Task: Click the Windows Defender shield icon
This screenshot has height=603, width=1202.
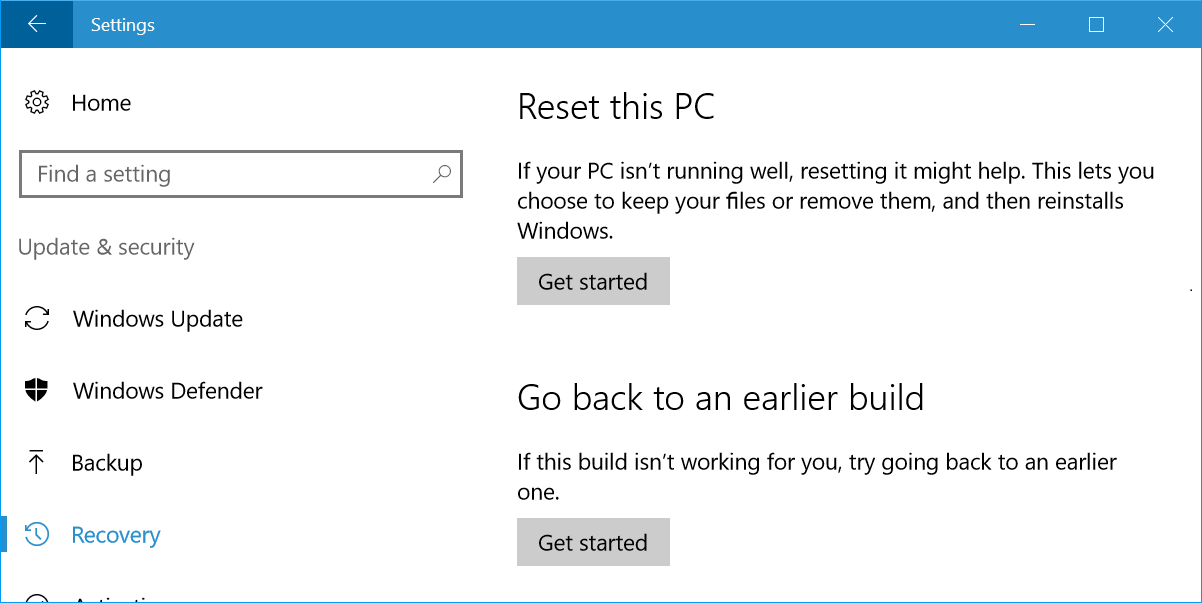Action: tap(38, 391)
